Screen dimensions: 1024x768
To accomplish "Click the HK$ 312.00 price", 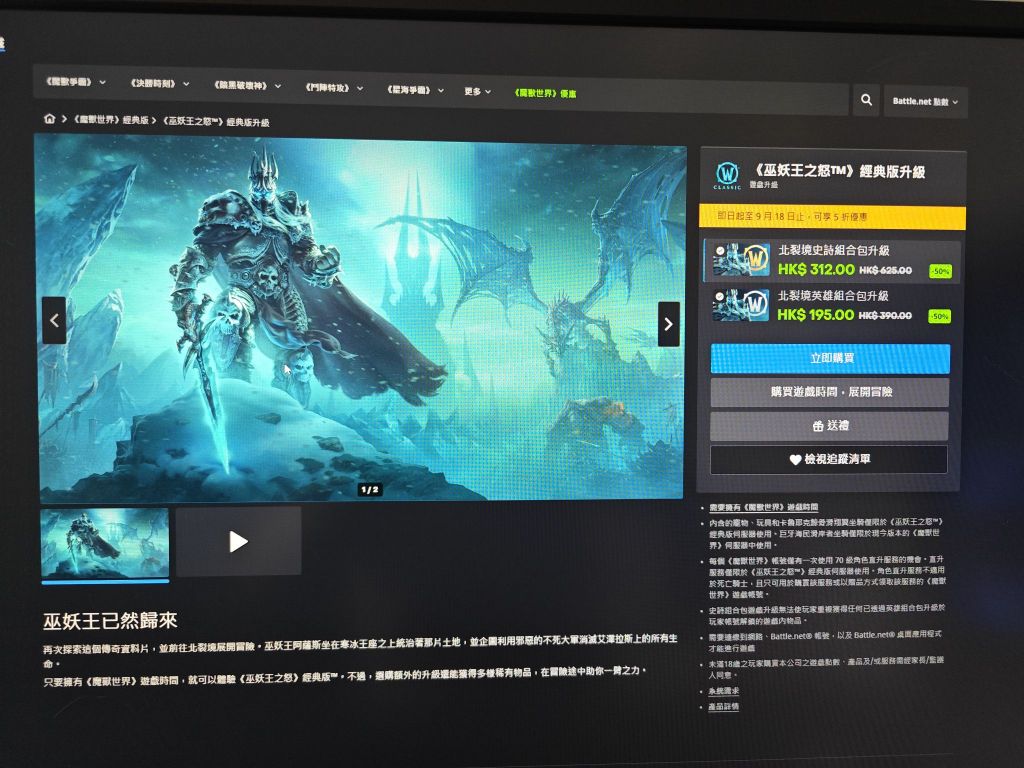I will coord(816,269).
